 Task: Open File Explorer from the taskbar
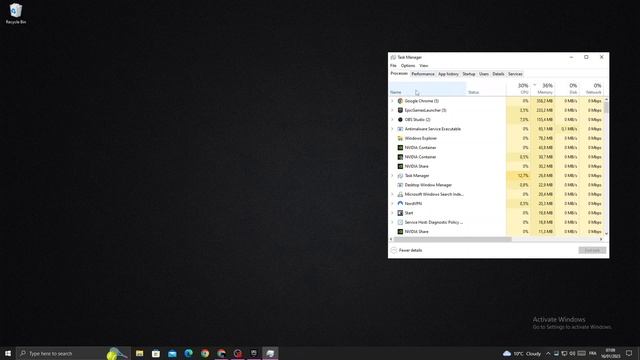[140, 353]
